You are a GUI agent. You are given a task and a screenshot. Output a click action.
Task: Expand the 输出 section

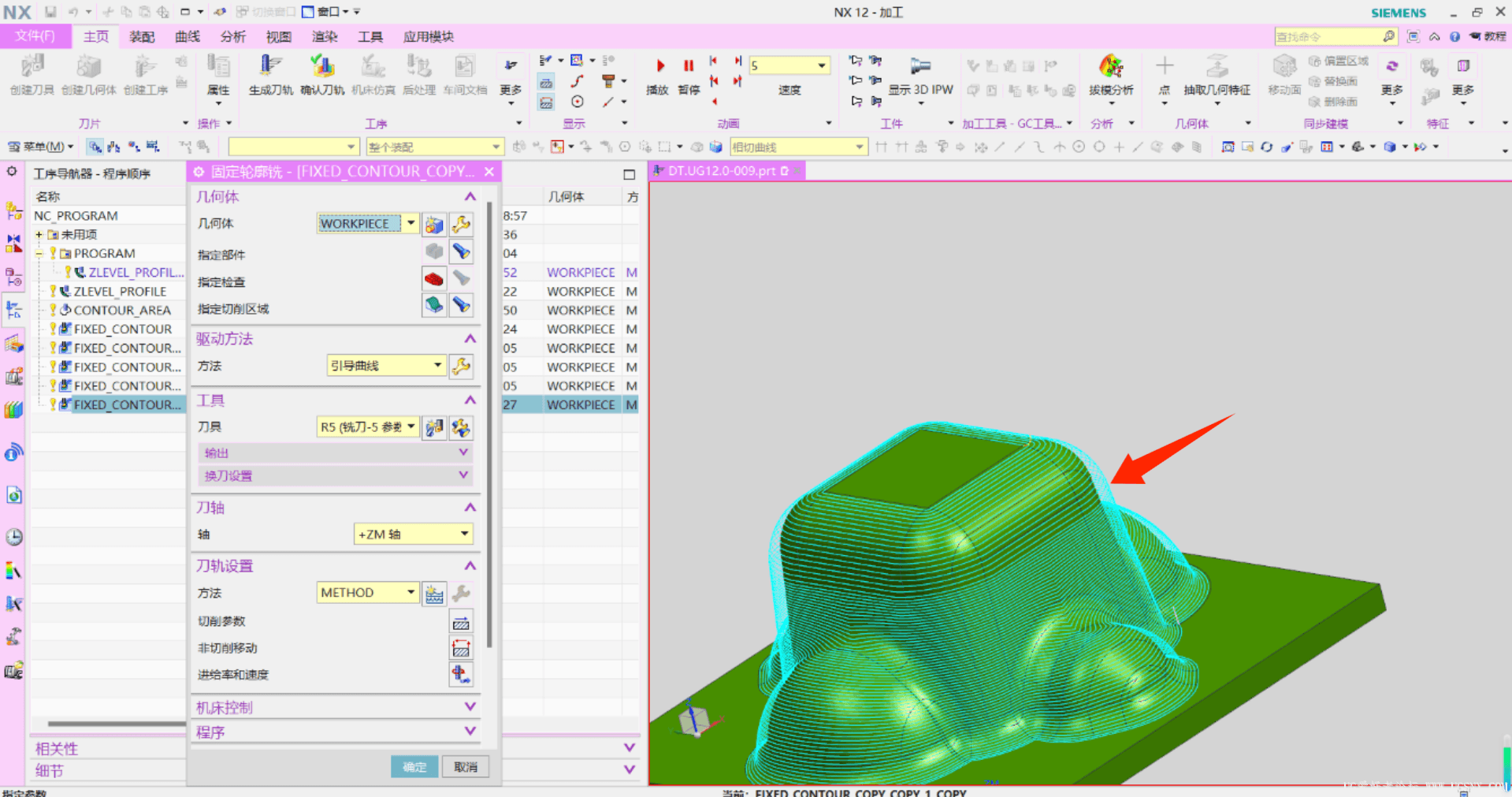(x=334, y=453)
